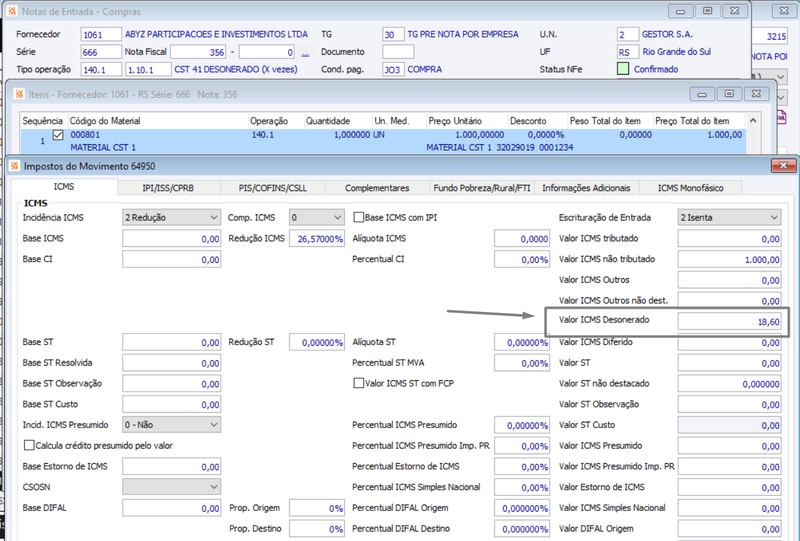Click the green Status NFe indicator
The width and height of the screenshot is (800, 541).
pos(623,69)
